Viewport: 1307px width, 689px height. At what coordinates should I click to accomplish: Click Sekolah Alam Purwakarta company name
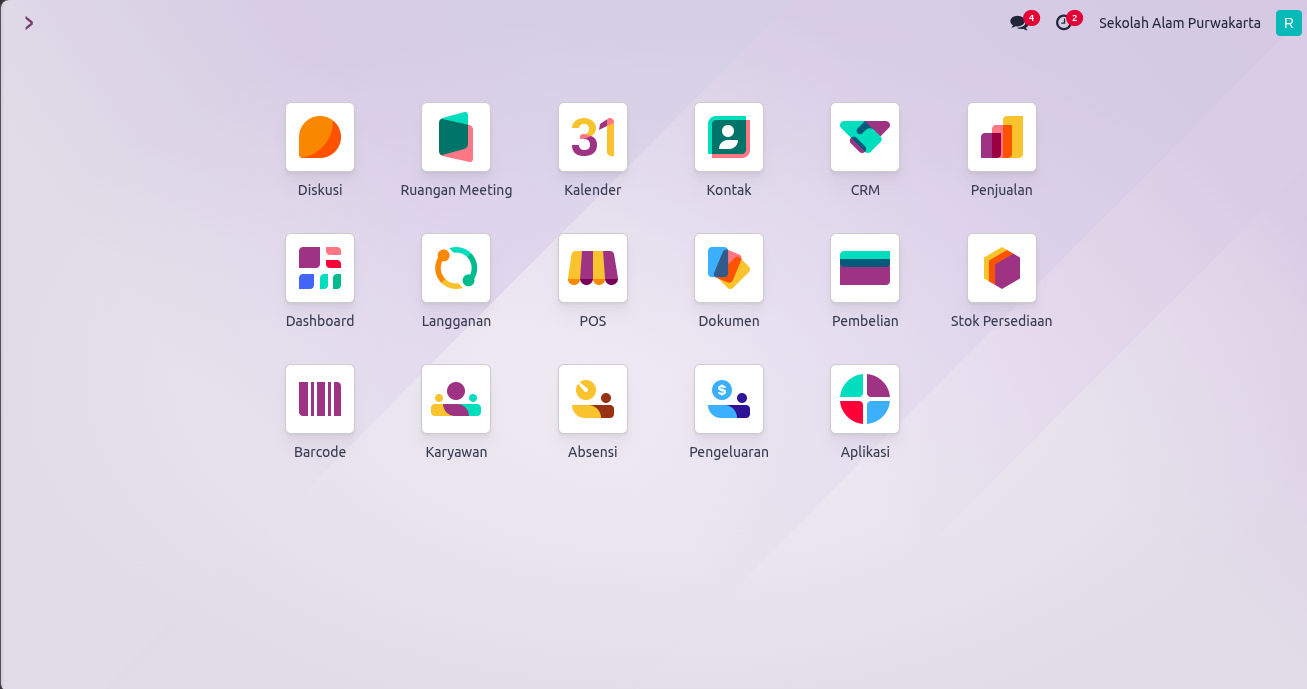(x=1180, y=23)
